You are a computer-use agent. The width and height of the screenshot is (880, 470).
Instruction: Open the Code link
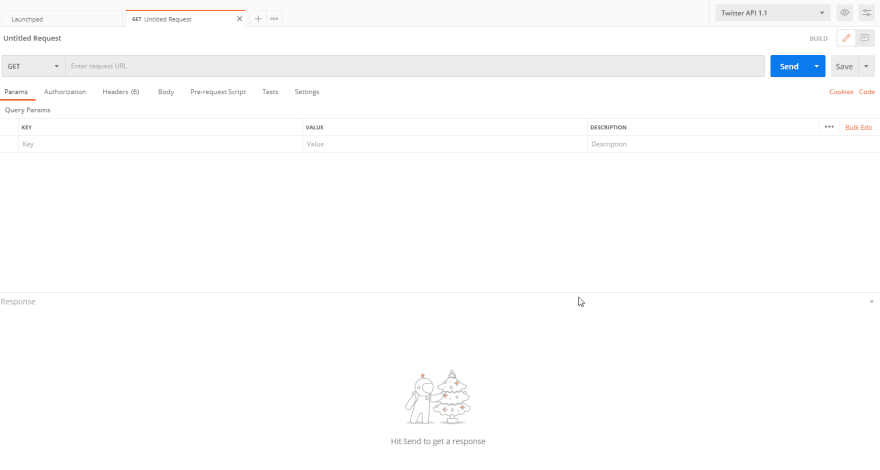867,92
